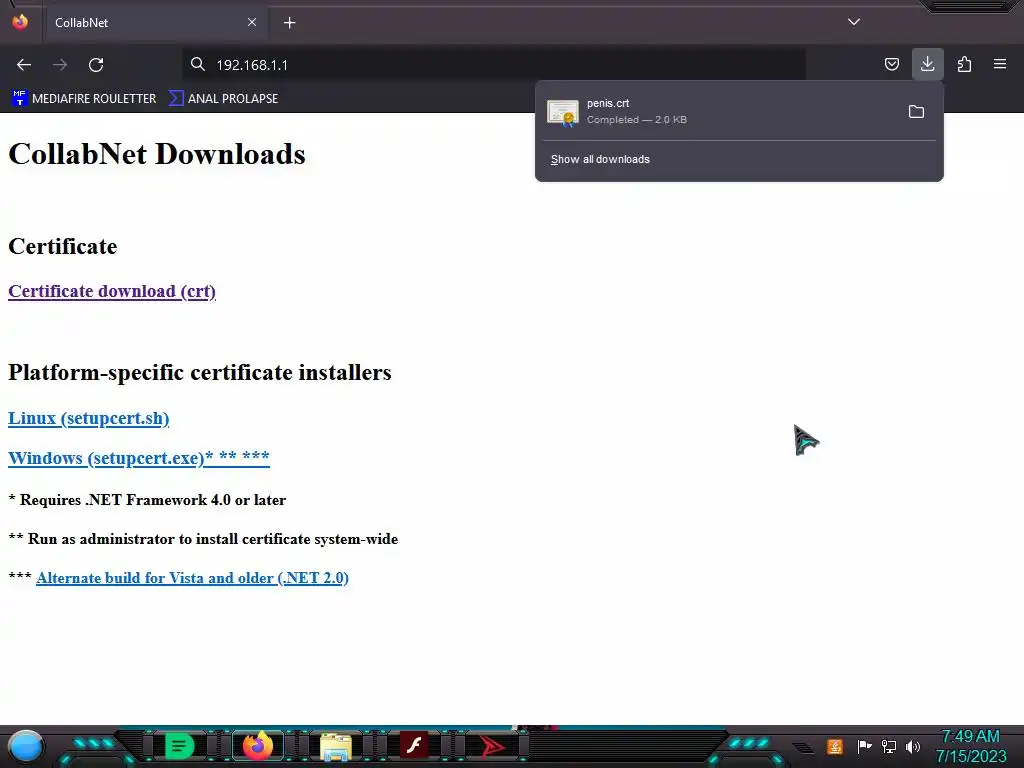Viewport: 1024px width, 768px height.
Task: Click the address bar showing 192.168.1.1
Action: point(493,65)
